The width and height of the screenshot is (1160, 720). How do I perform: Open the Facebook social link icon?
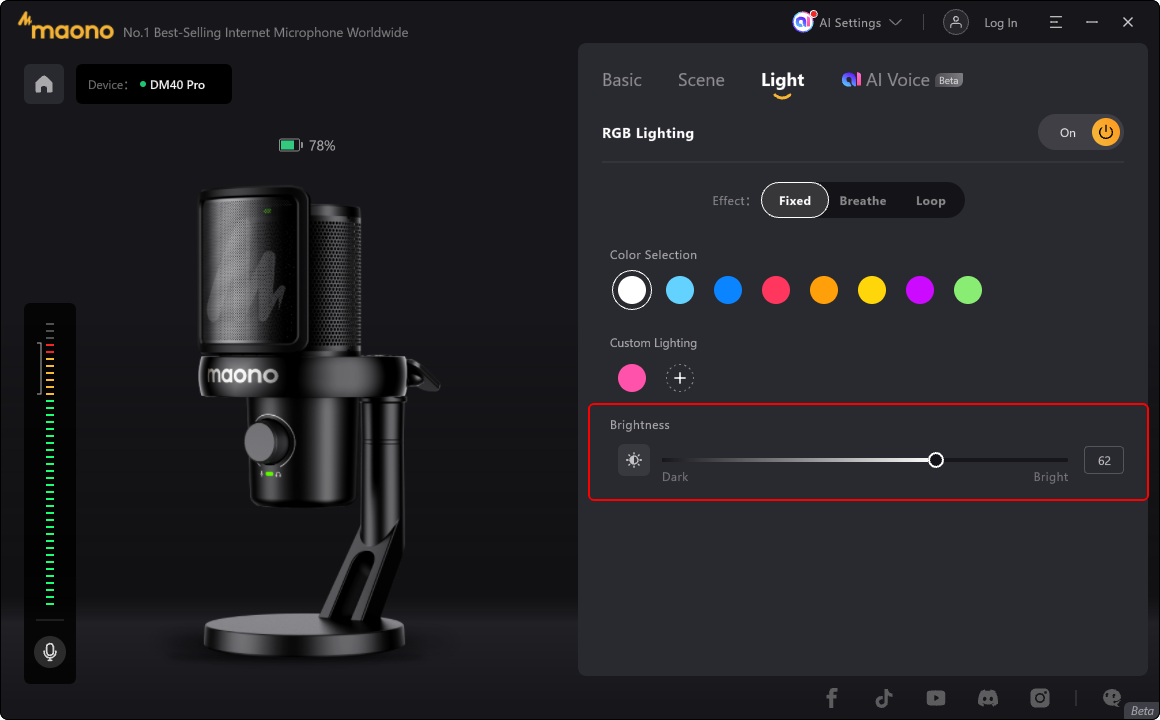coord(832,698)
